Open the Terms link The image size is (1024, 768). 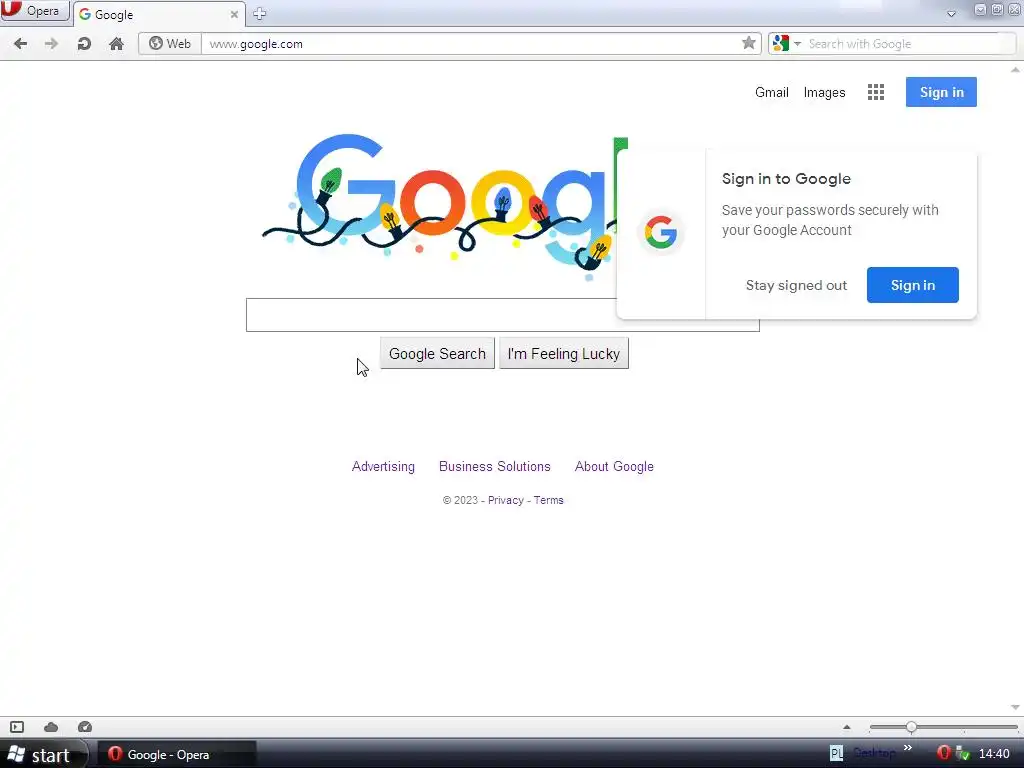(549, 500)
